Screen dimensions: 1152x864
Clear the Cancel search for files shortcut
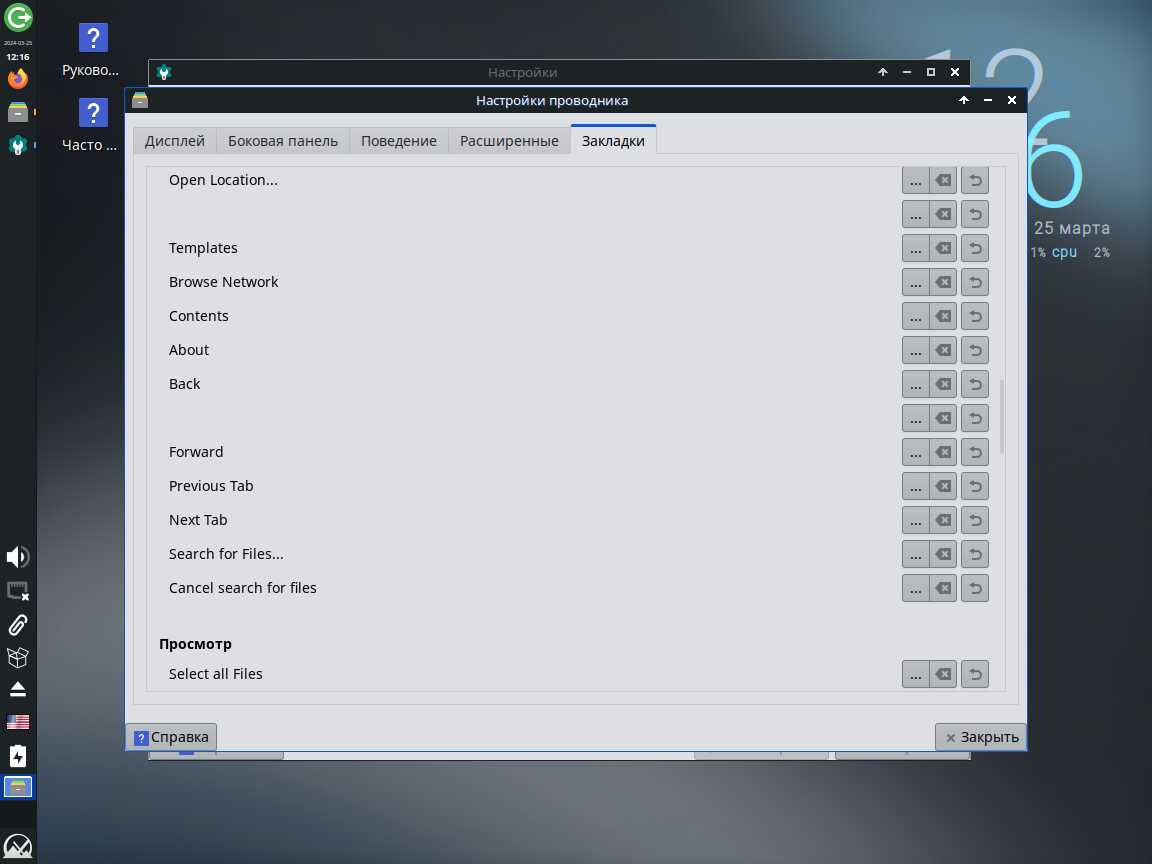click(943, 588)
